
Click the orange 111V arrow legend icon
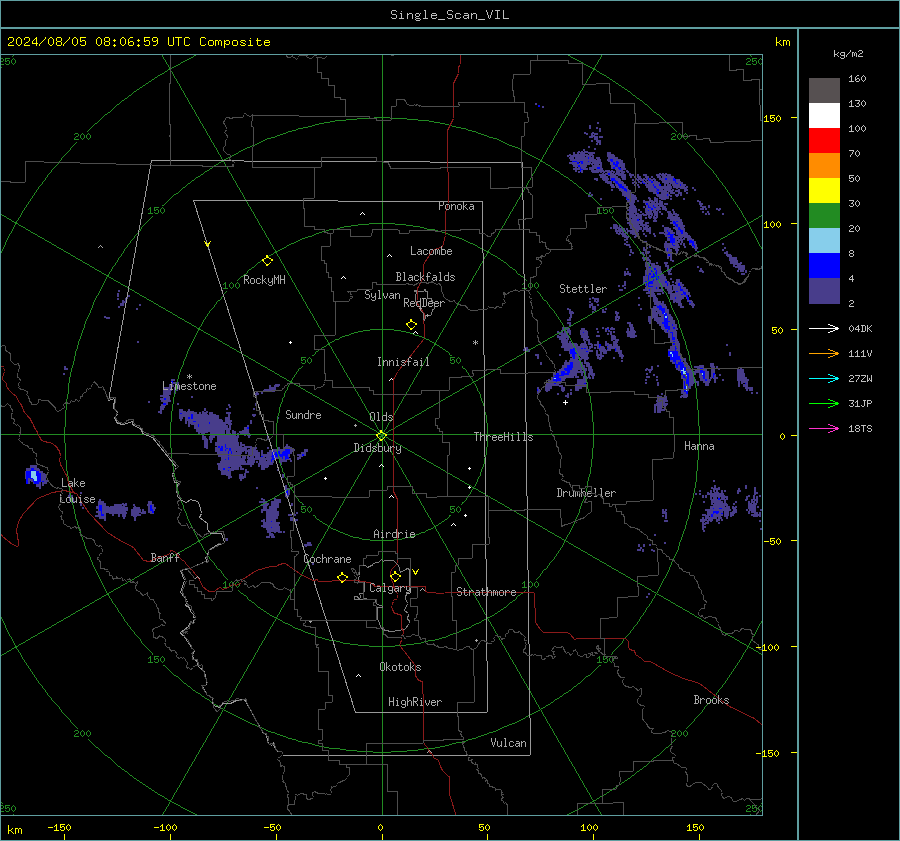click(824, 354)
